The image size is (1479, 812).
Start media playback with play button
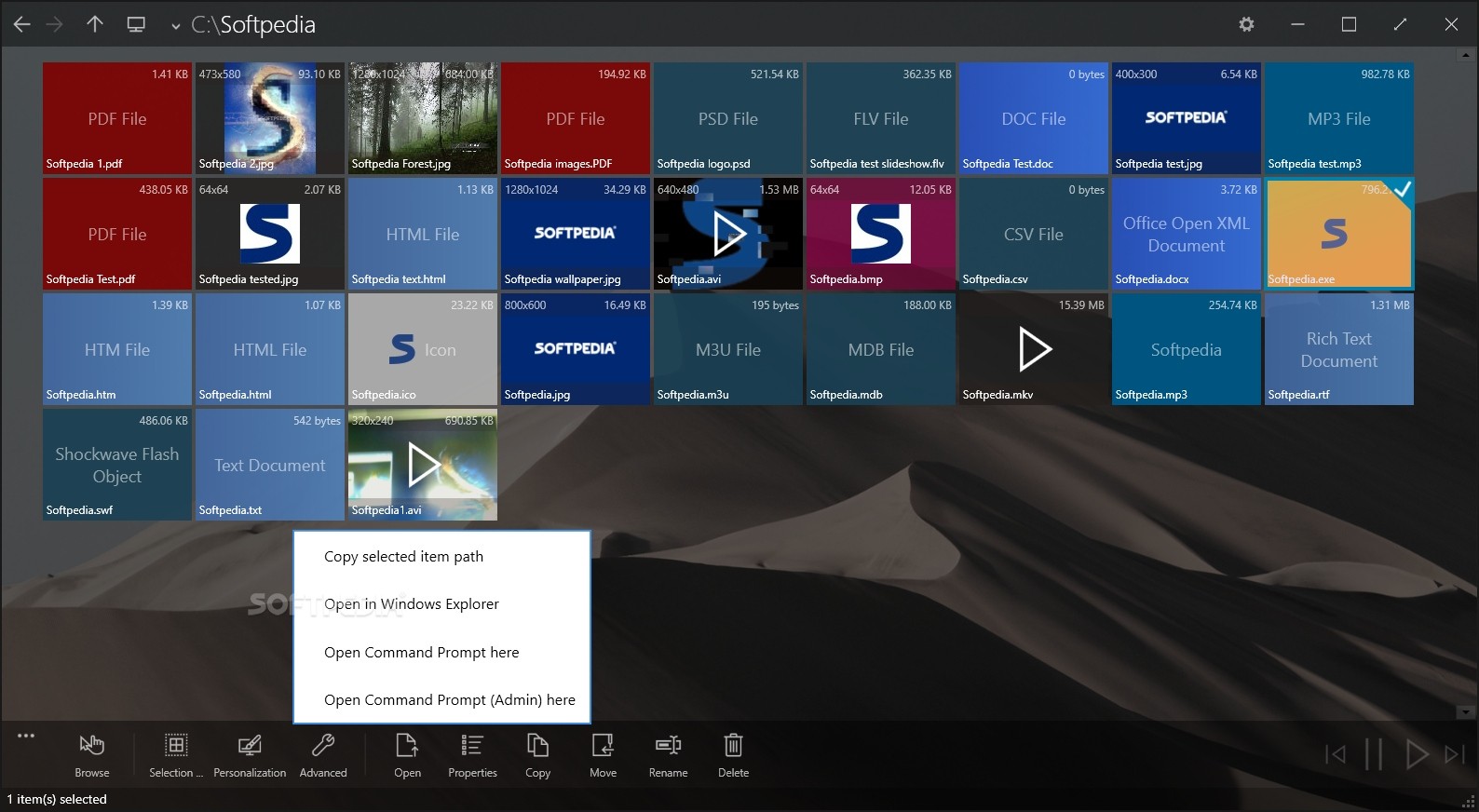coord(1417,754)
